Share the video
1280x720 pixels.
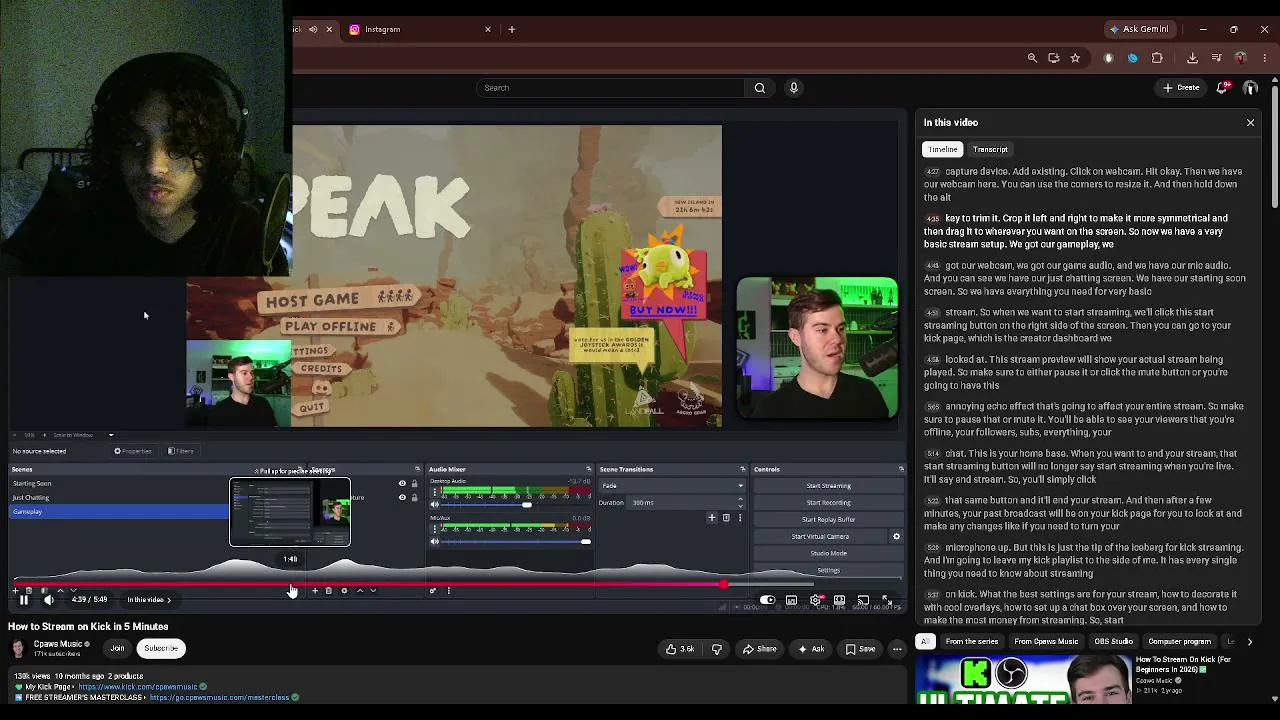[759, 649]
